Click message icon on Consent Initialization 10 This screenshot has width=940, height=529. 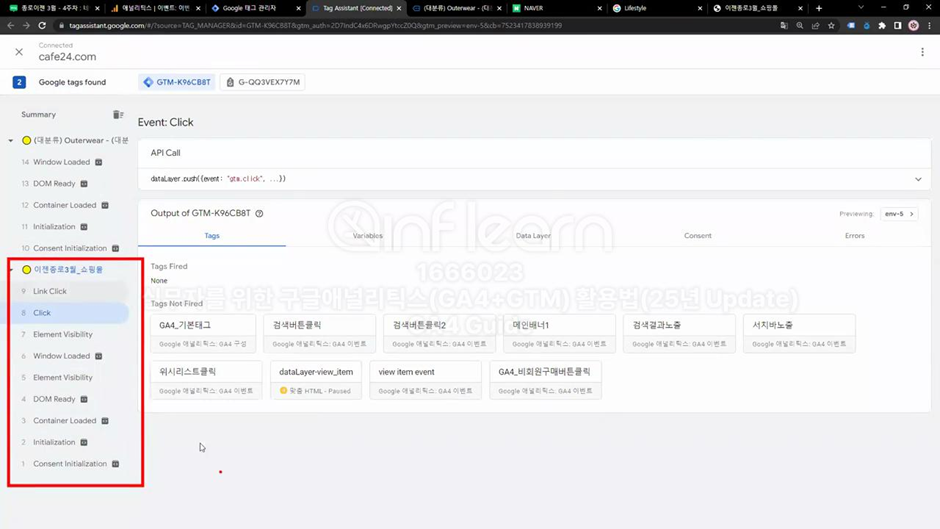(116, 248)
